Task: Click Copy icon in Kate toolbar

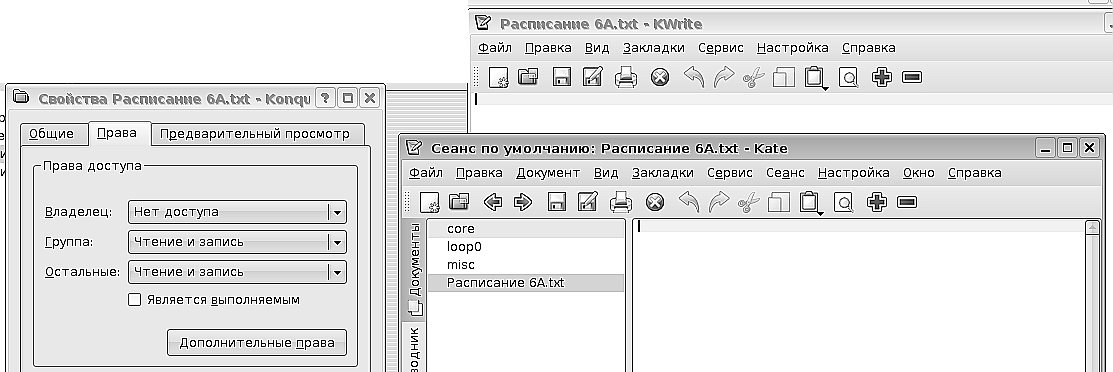Action: [779, 202]
